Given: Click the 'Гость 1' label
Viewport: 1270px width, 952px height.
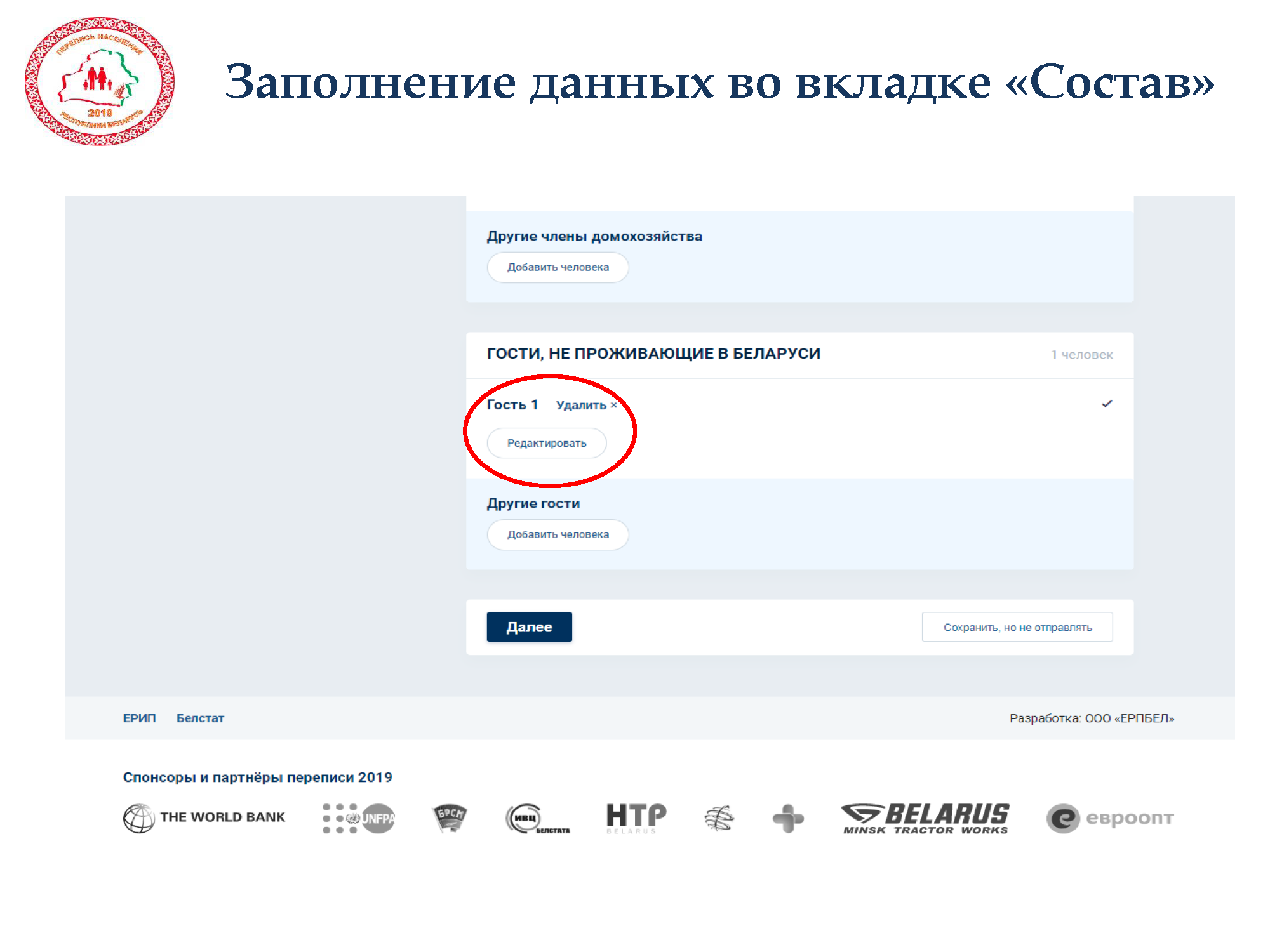Looking at the screenshot, I should point(512,405).
